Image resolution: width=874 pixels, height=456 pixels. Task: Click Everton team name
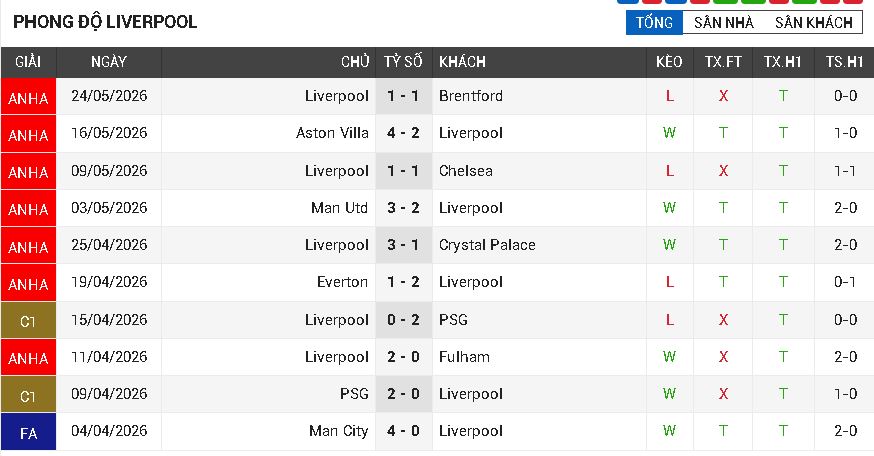click(342, 282)
